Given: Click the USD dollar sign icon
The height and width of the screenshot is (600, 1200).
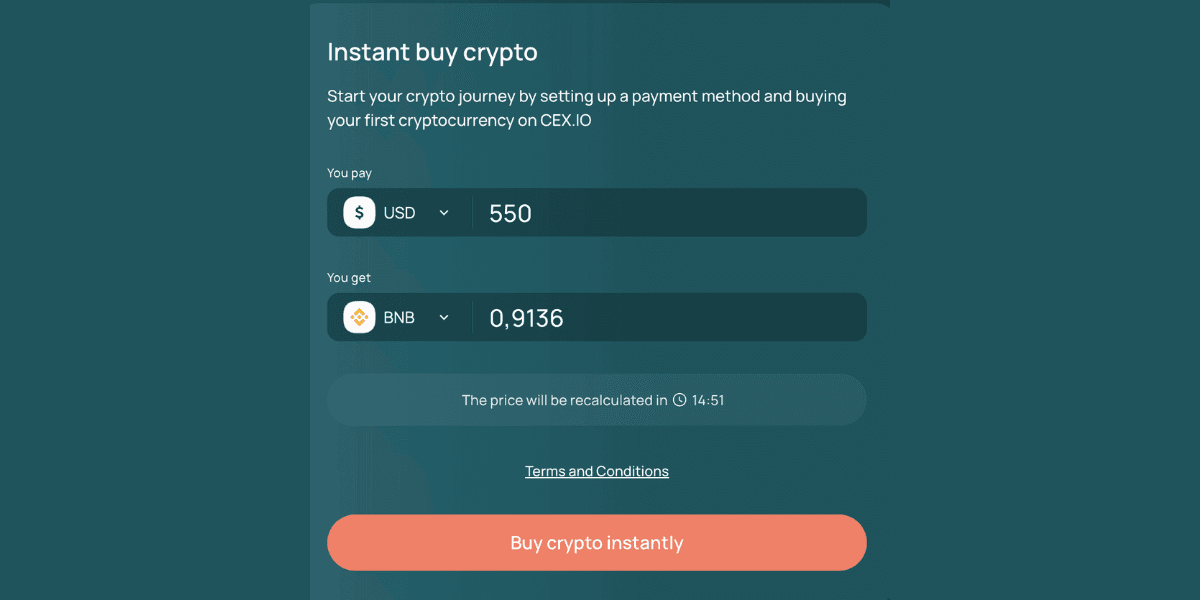Looking at the screenshot, I should pos(359,213).
